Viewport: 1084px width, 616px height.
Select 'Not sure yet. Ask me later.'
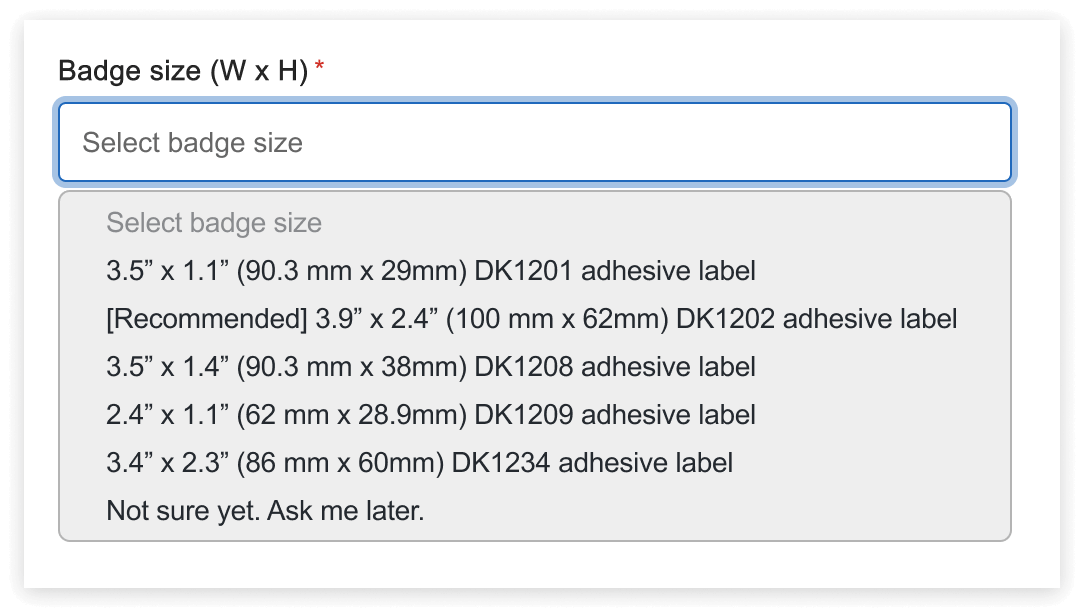(x=265, y=511)
